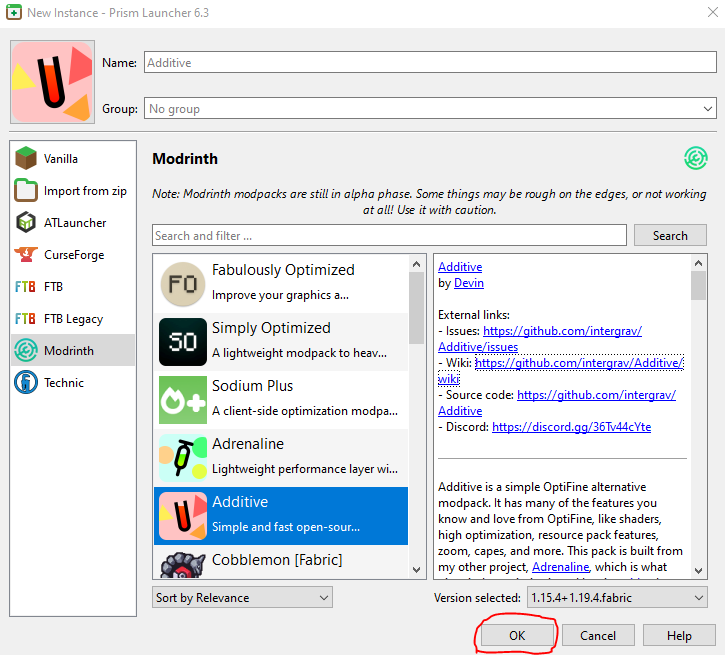The width and height of the screenshot is (725, 655).
Task: Confirm with the OK button
Action: click(517, 635)
